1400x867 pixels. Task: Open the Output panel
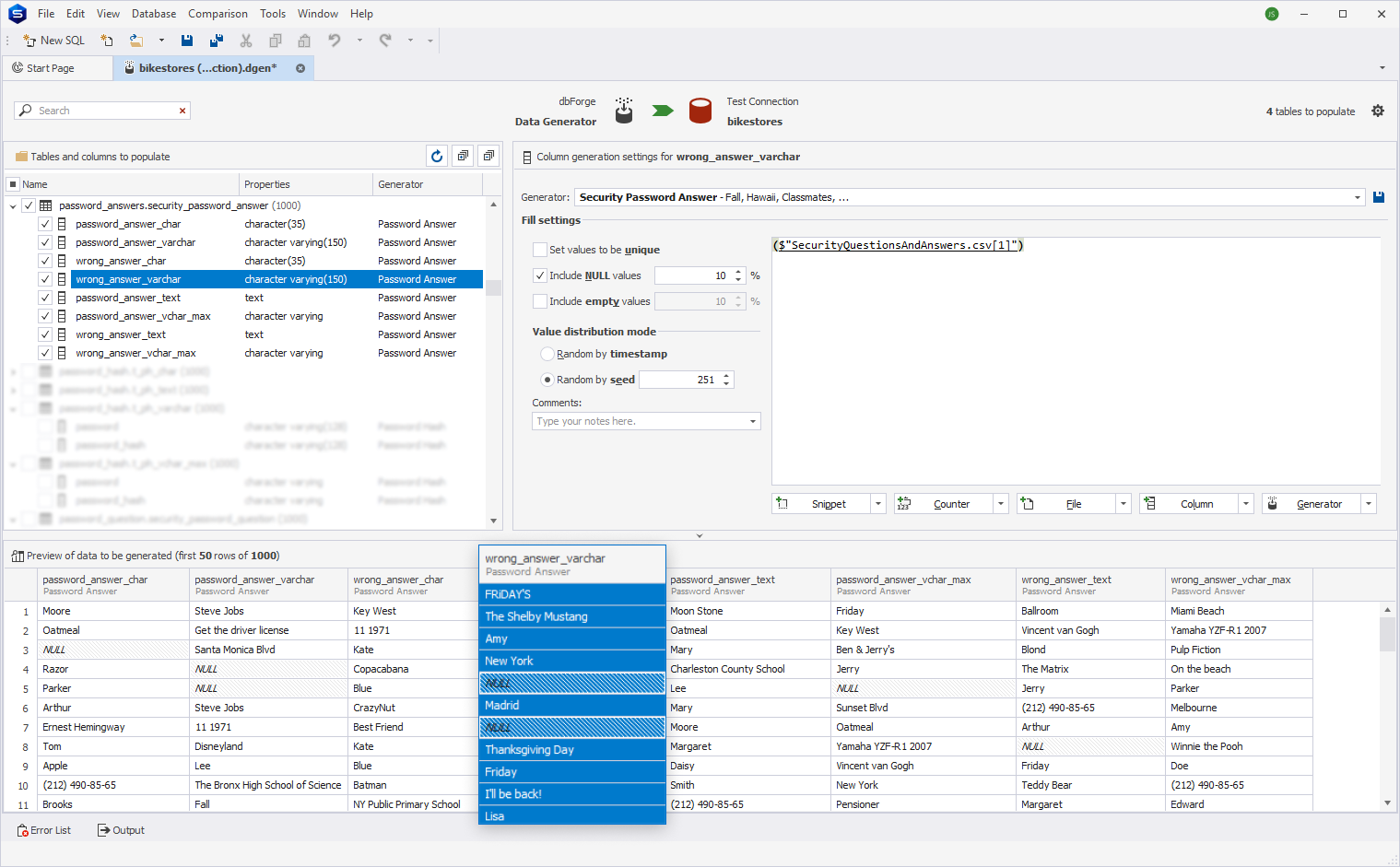(x=122, y=830)
